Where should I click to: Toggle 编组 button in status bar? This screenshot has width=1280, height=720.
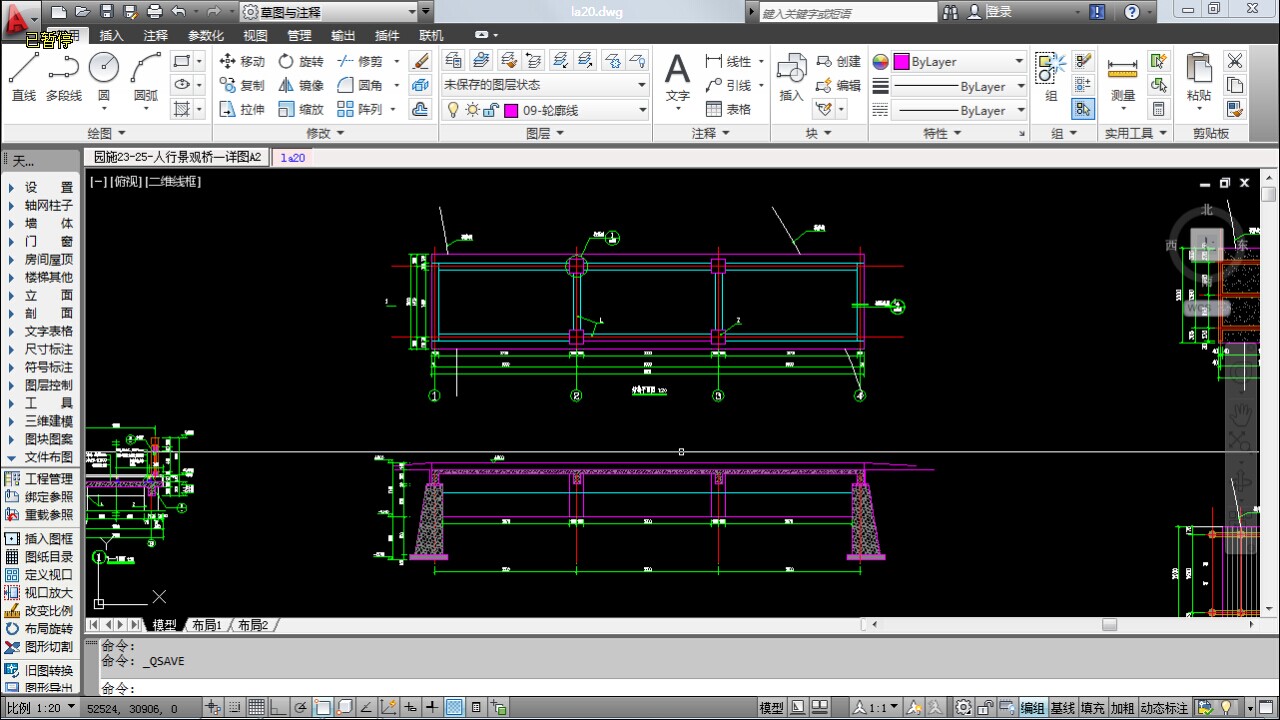click(1033, 708)
